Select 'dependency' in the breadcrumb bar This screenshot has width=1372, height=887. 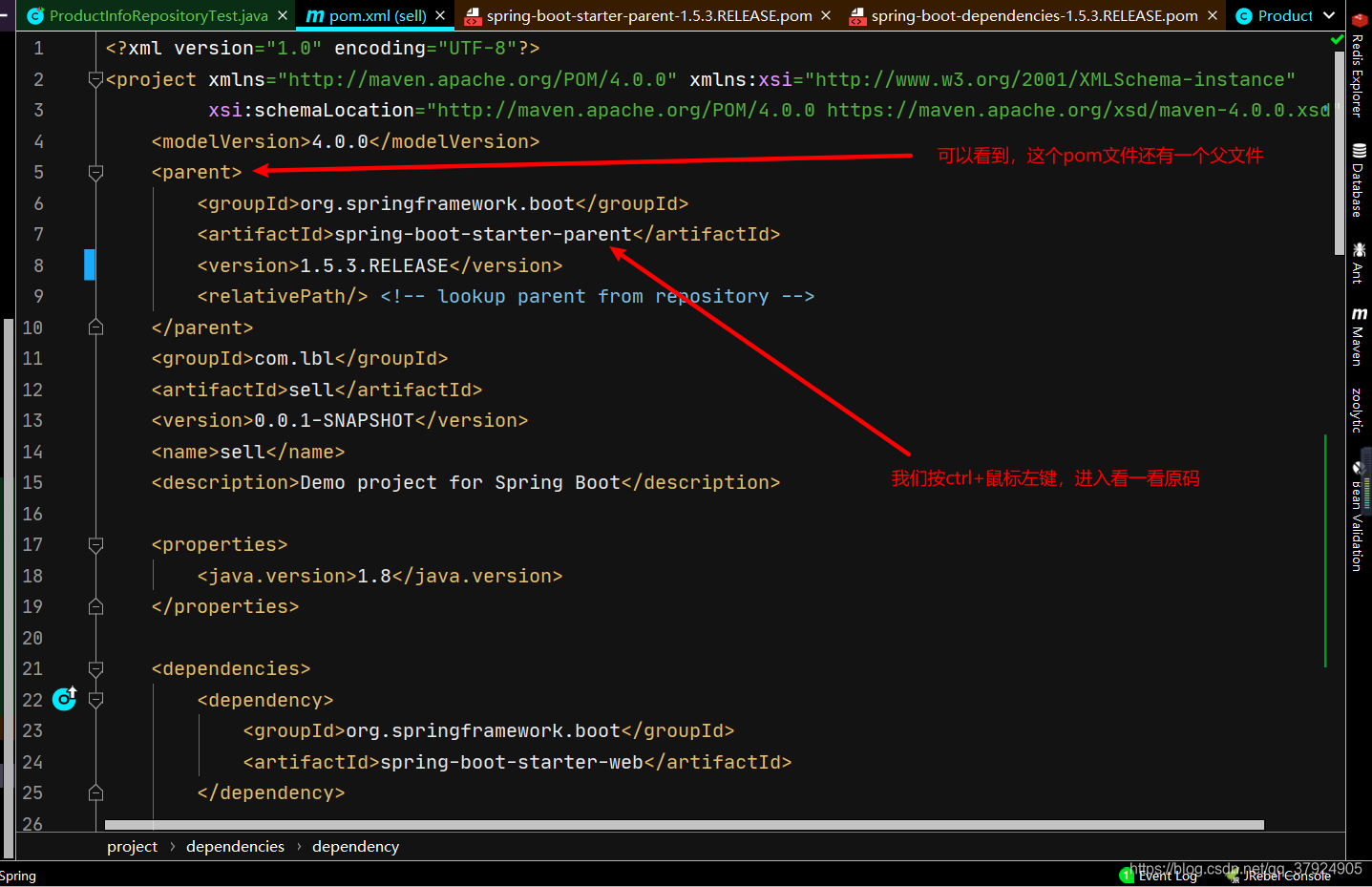click(355, 847)
